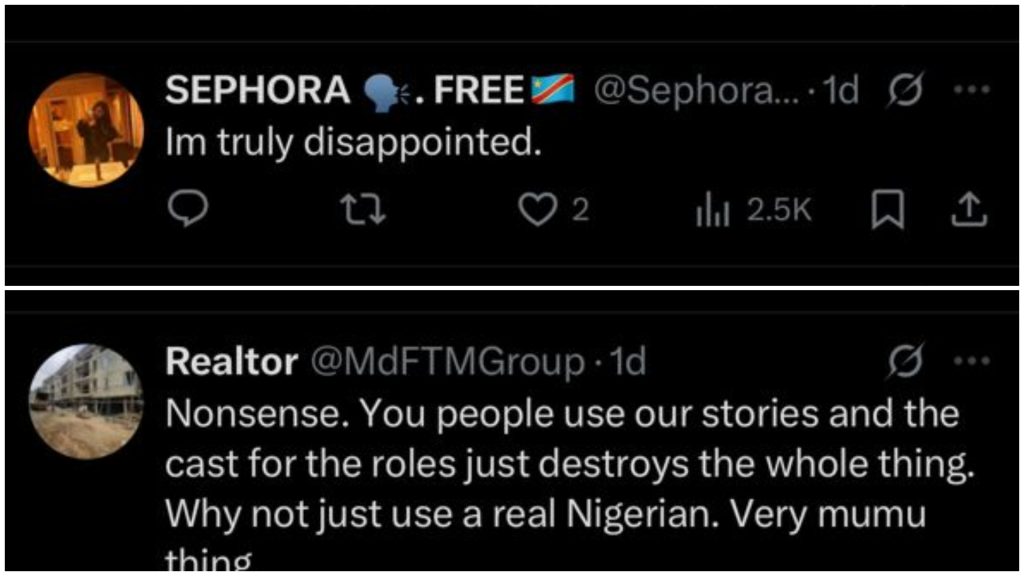Like the "Im truly disappointed" tweet
Viewport: 1024px width, 576px height.
pyautogui.click(x=537, y=211)
